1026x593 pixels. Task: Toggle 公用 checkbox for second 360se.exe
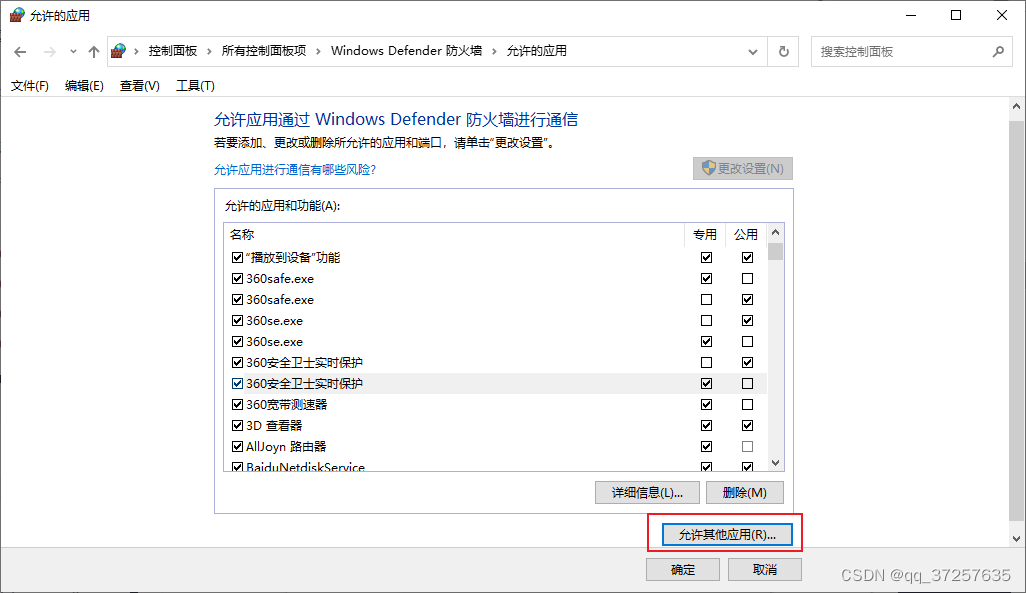[x=747, y=342]
